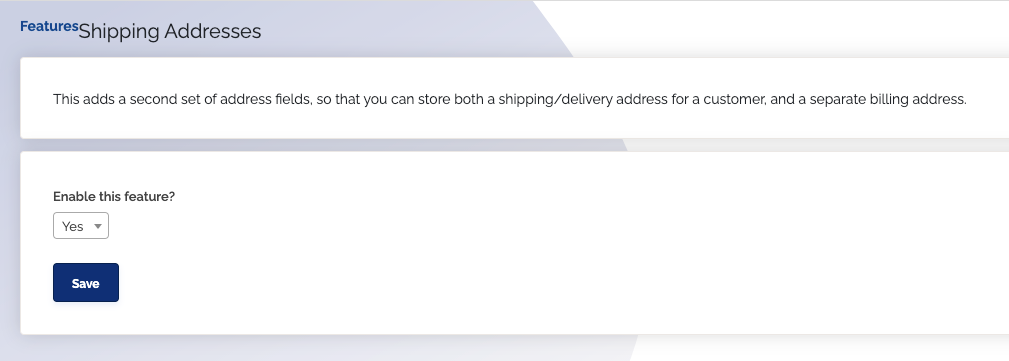Save the shipping address feature setting
This screenshot has height=361, width=1009.
tap(86, 282)
